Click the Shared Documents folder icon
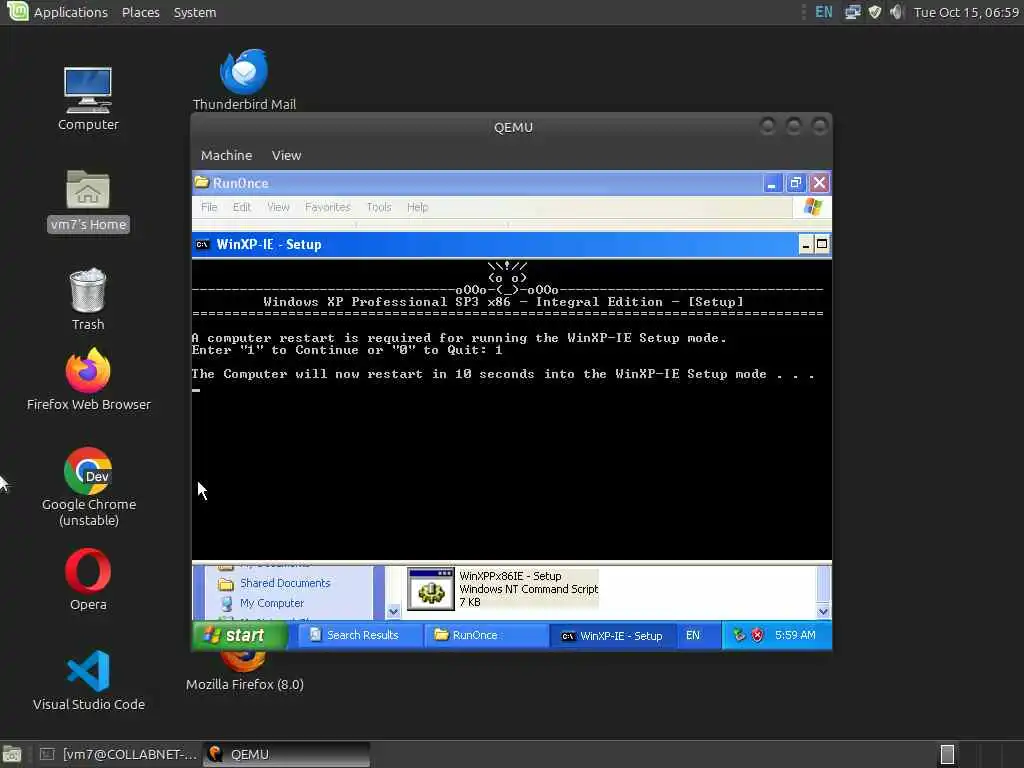The width and height of the screenshot is (1024, 768). (226, 583)
